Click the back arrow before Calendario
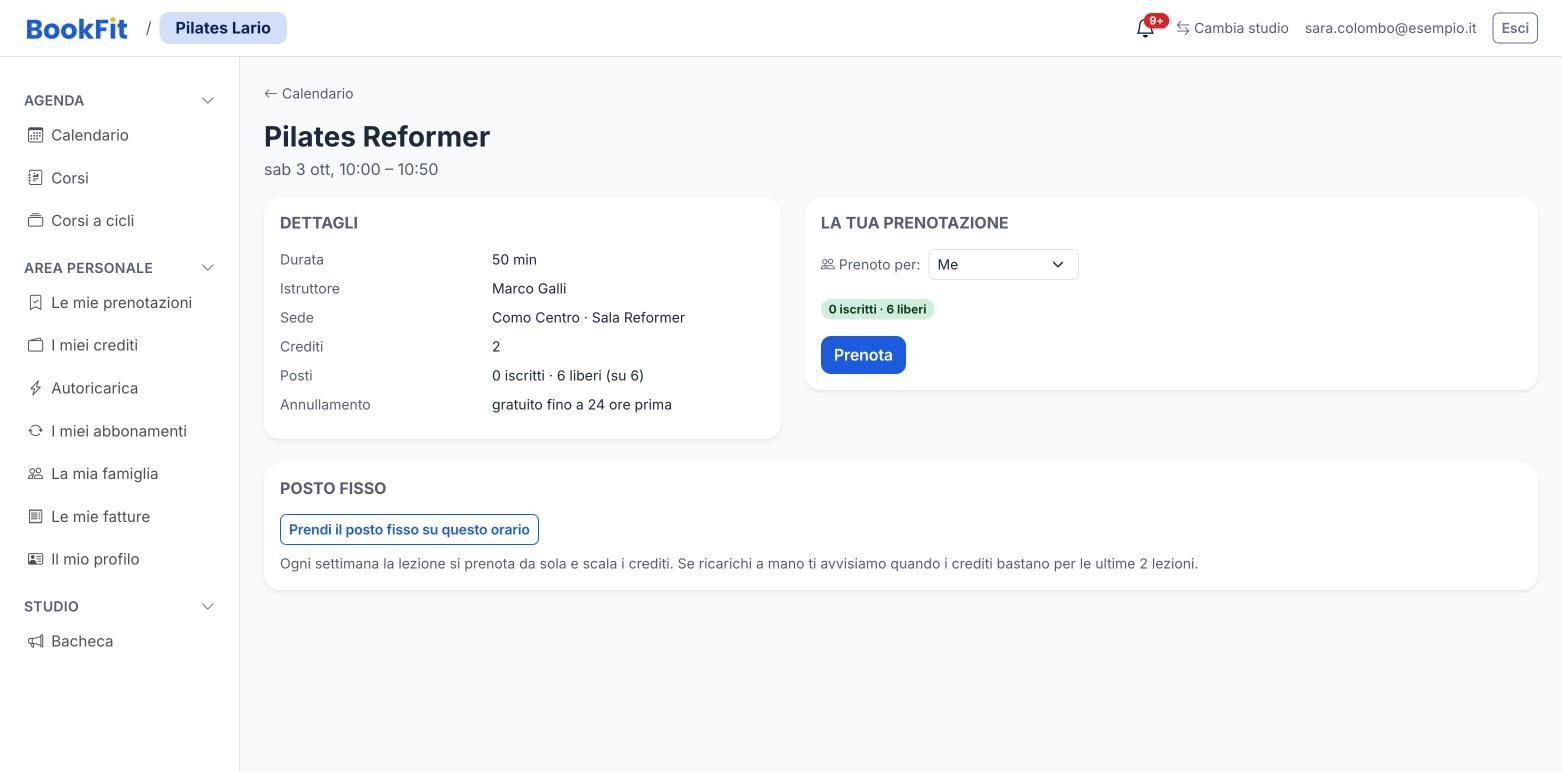Screen dimensions: 1562x772 tap(270, 93)
